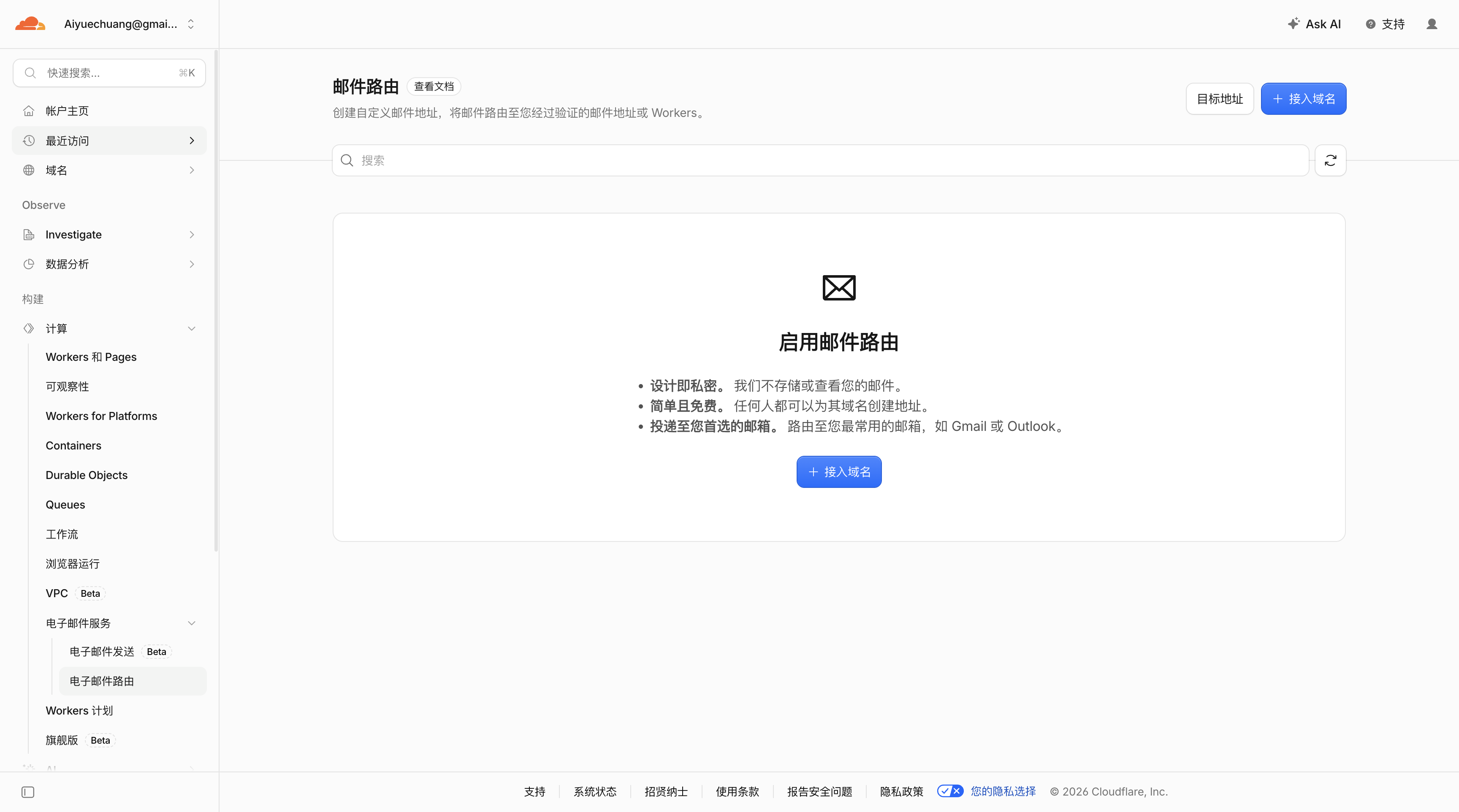
Task: Expand the 域名 domains chevron
Action: (x=192, y=170)
